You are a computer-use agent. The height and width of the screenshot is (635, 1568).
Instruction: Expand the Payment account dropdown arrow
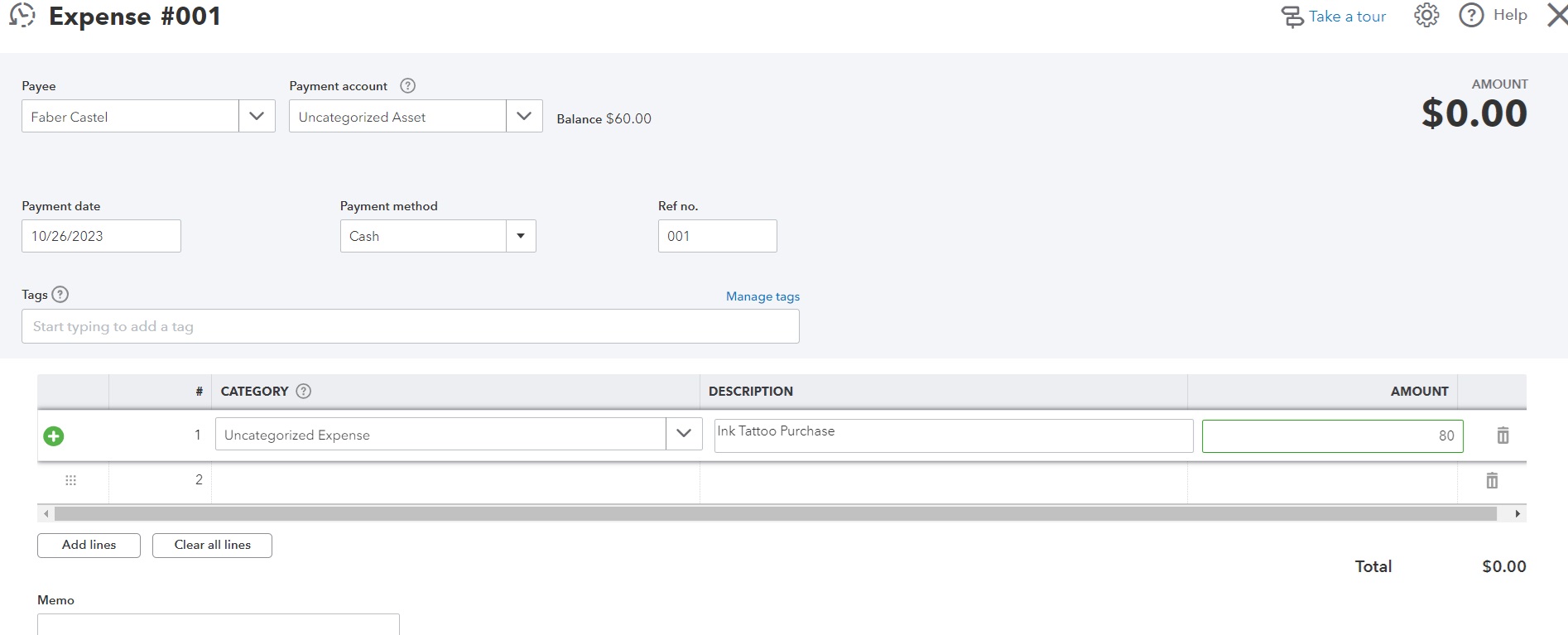pos(524,116)
